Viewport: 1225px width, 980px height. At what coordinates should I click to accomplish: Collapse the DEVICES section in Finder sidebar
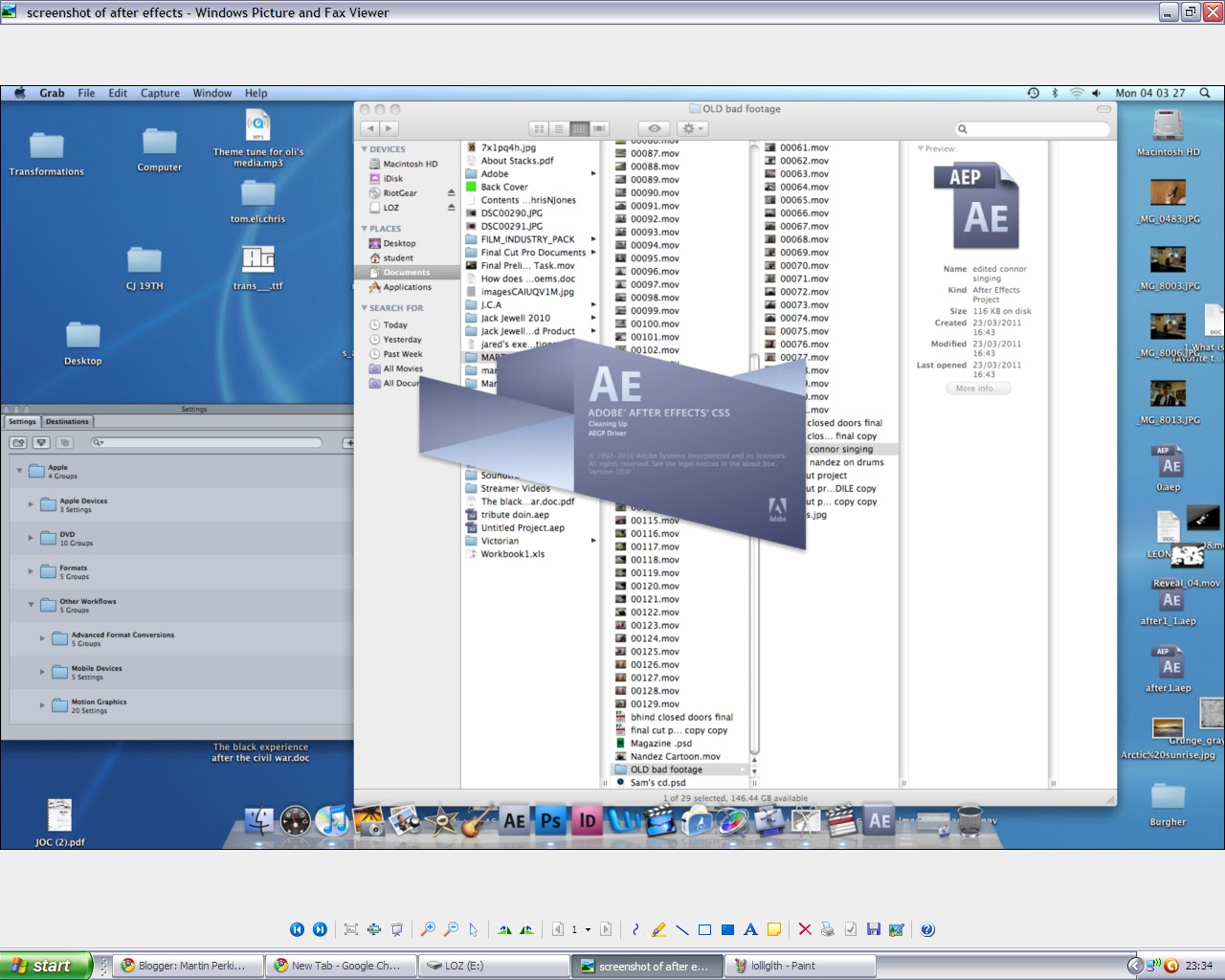tap(365, 149)
